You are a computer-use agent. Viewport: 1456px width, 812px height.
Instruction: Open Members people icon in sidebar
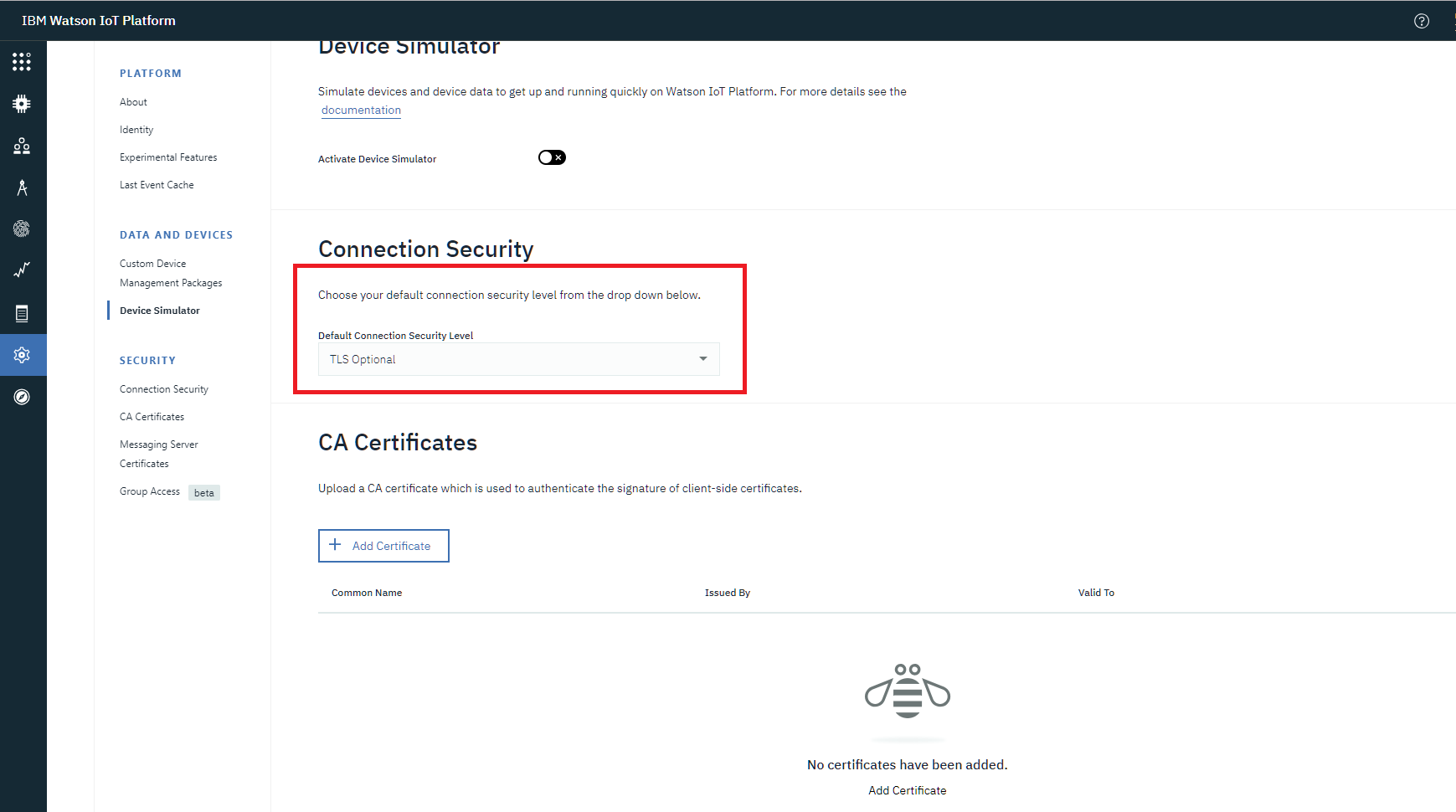pyautogui.click(x=22, y=146)
